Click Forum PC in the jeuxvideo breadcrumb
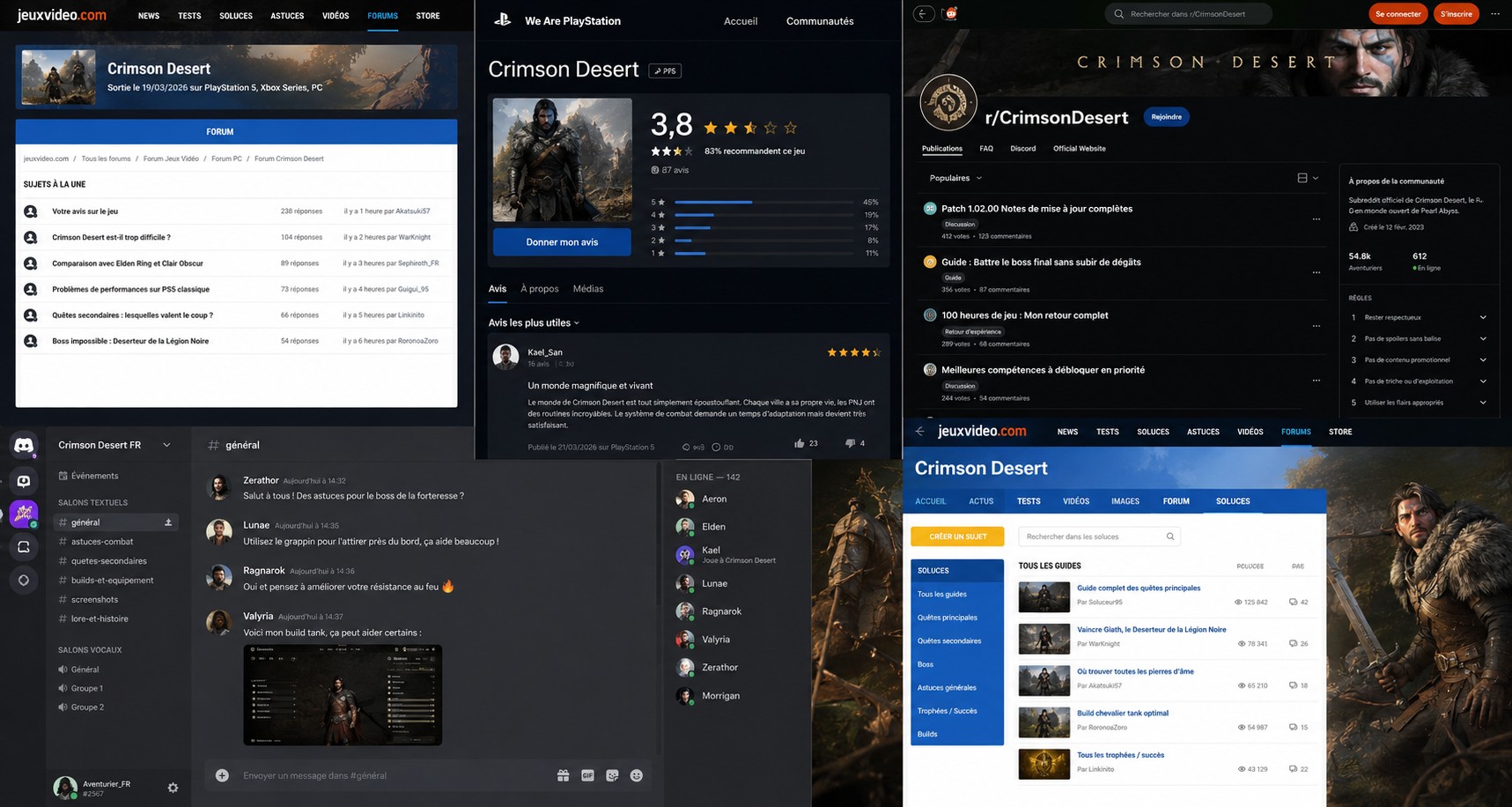This screenshot has height=807, width=1512. (226, 159)
